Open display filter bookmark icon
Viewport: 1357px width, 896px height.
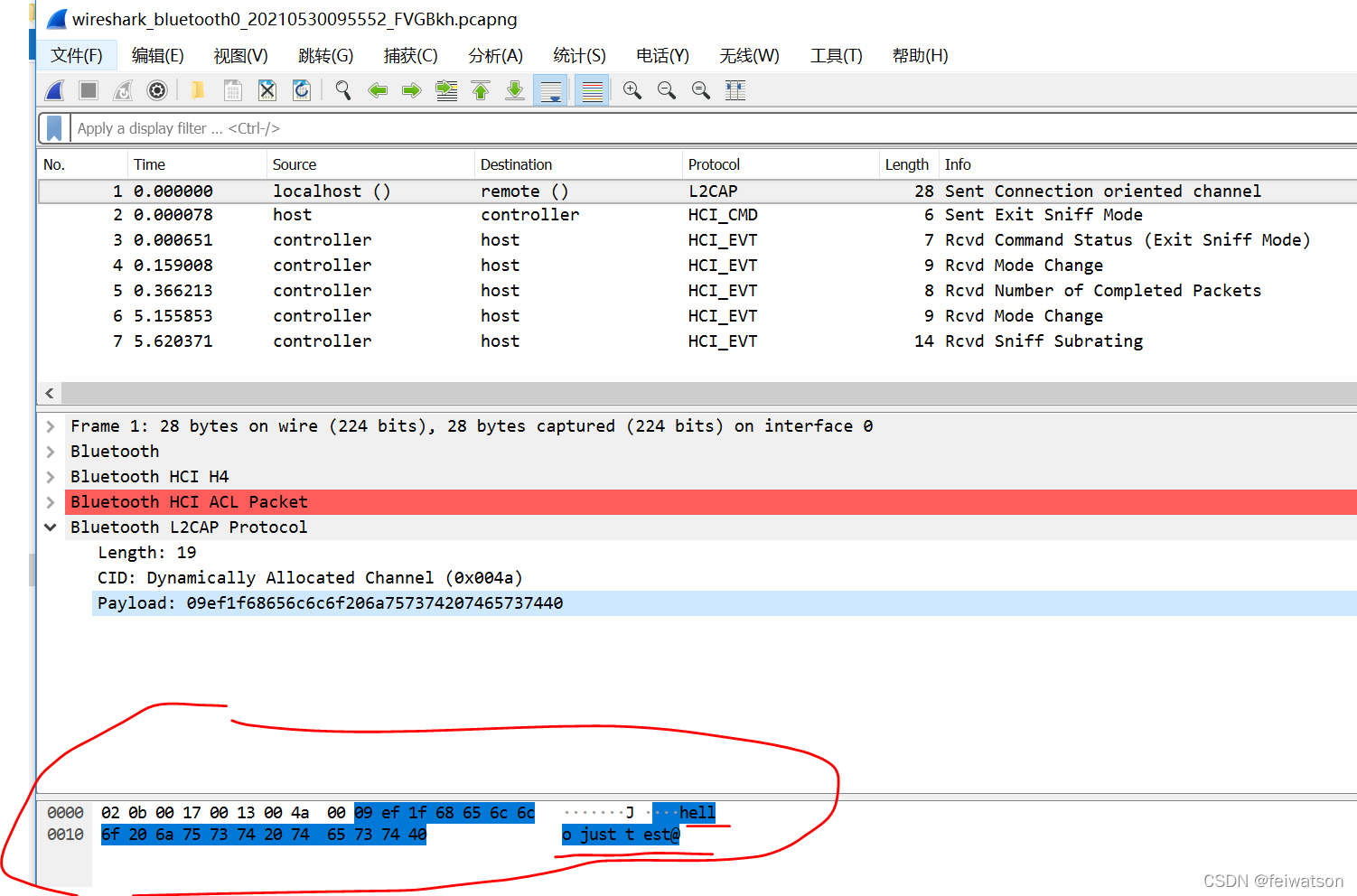click(x=54, y=128)
